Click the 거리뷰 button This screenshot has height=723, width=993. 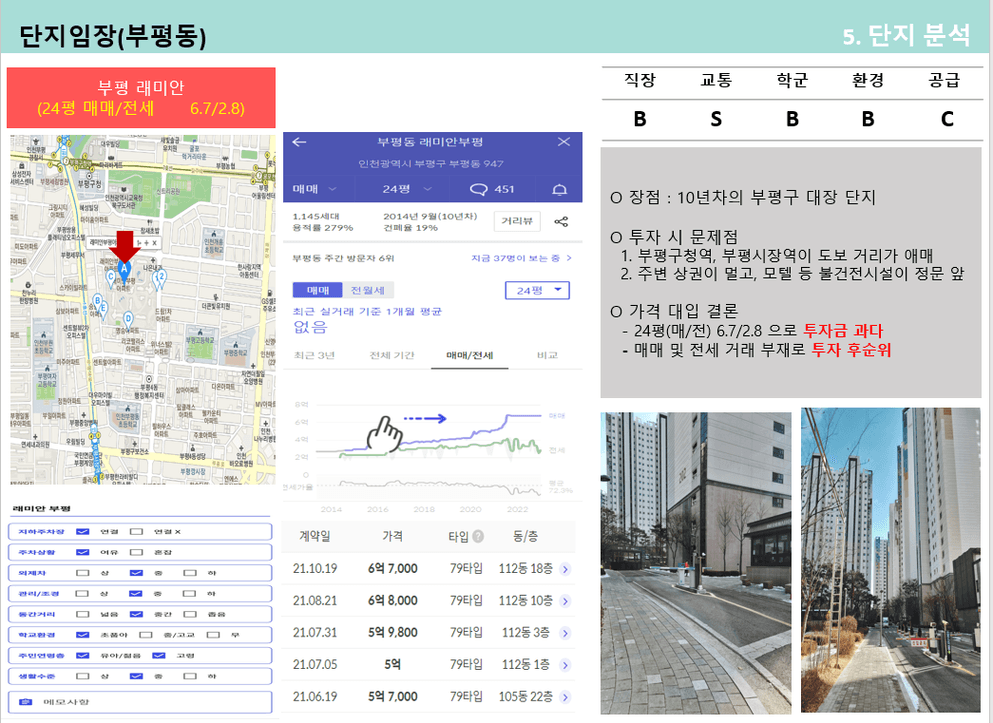point(517,221)
